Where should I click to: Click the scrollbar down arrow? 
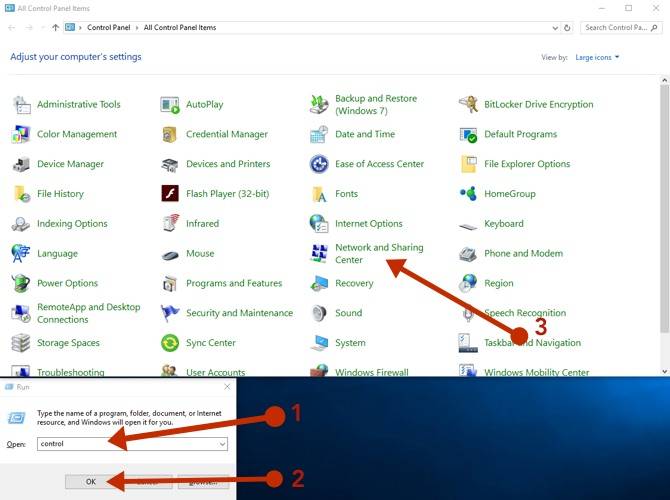click(x=664, y=371)
